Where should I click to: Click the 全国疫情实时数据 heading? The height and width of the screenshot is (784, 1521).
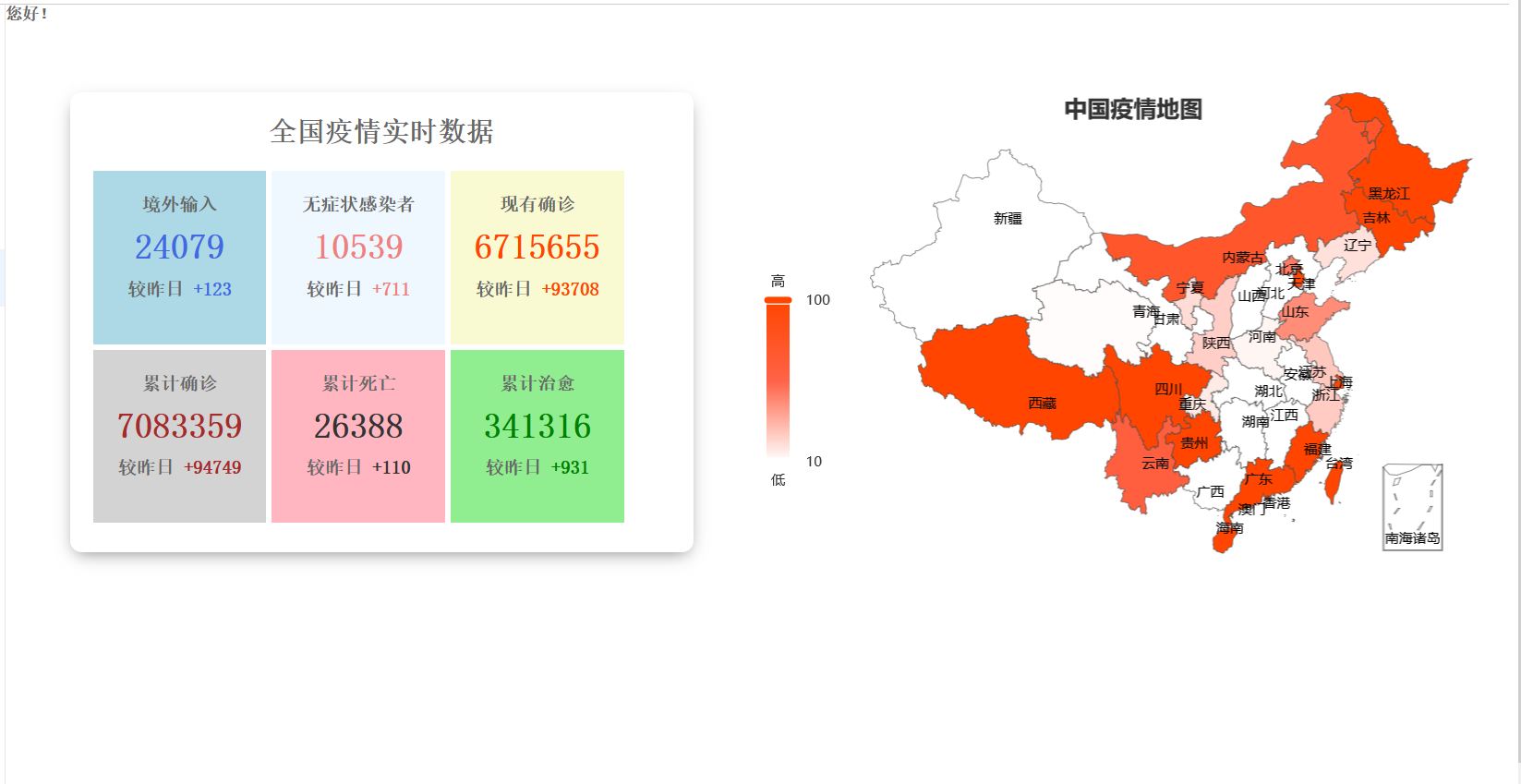click(381, 131)
